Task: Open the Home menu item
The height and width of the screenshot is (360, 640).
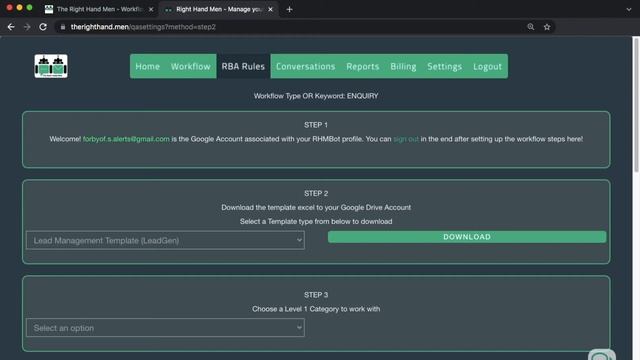Action: (147, 66)
